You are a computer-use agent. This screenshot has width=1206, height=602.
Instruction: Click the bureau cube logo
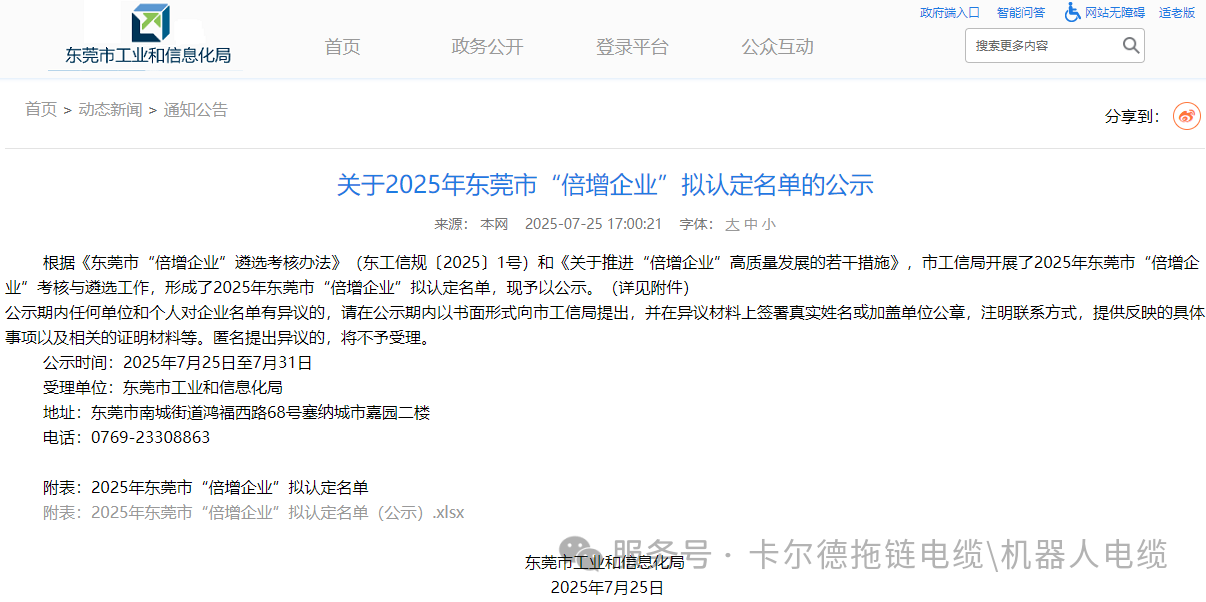tap(150, 23)
